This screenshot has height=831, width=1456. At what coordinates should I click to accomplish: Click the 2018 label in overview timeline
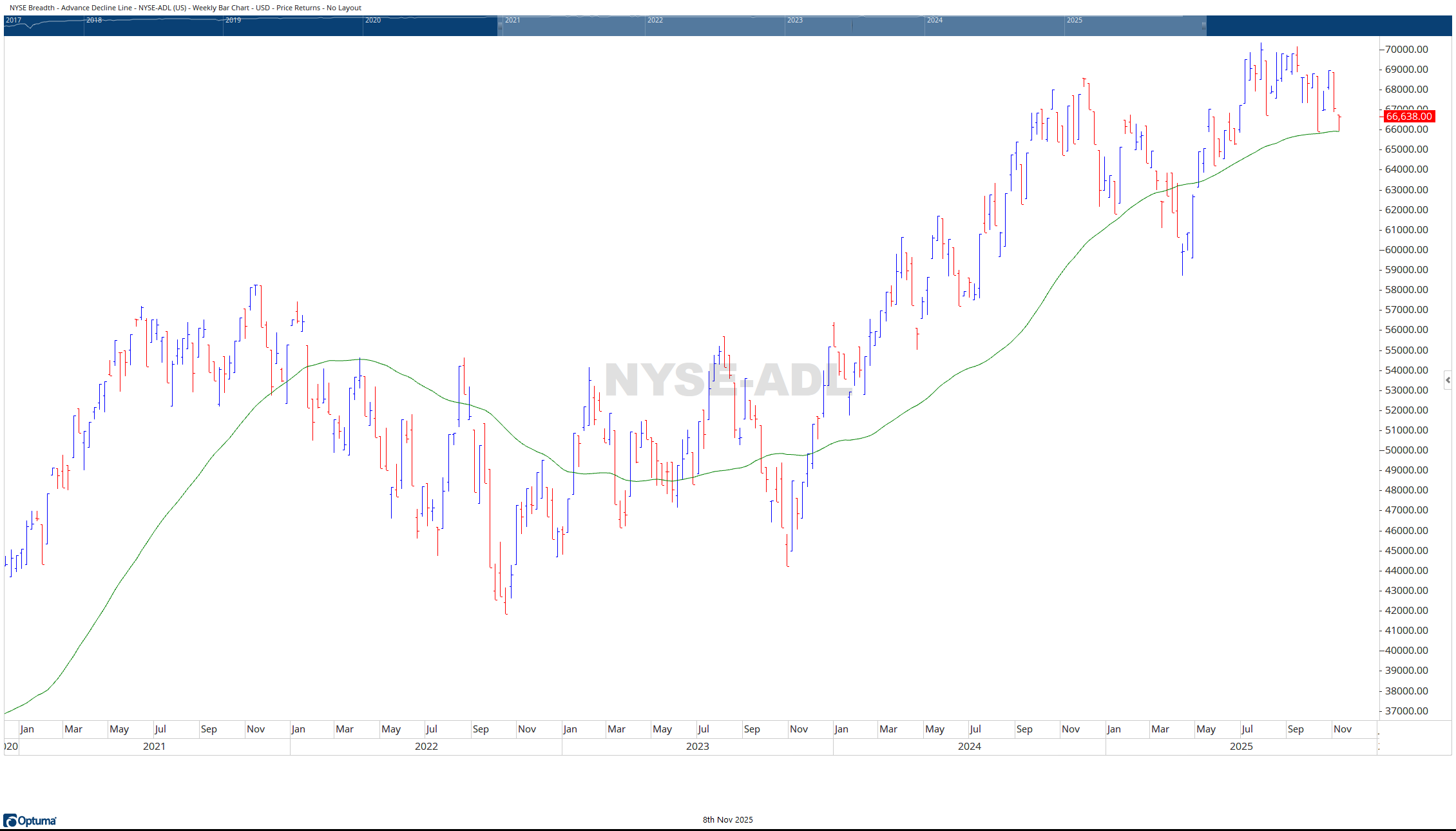(94, 20)
